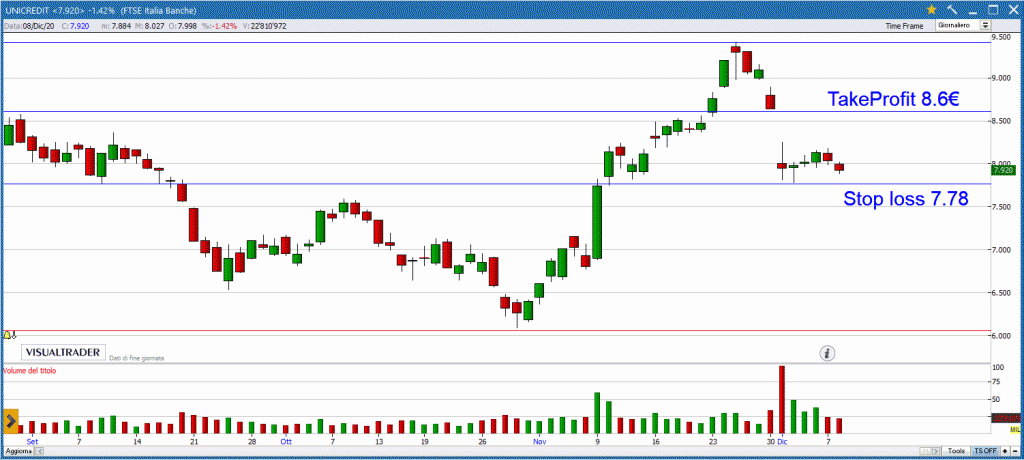Click the volume value V:22'810'972
Image resolution: width=1024 pixels, height=460 pixels.
coord(264,26)
